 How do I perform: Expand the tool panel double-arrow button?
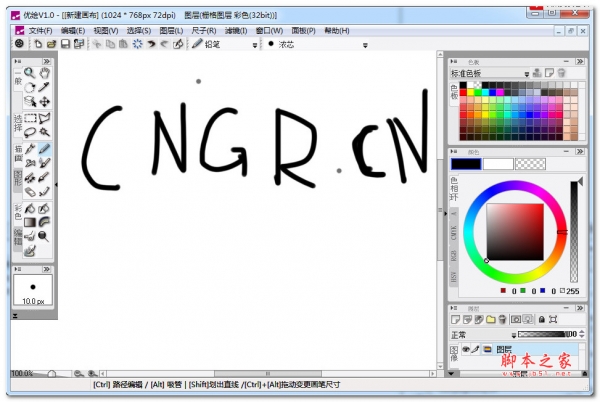tap(47, 61)
